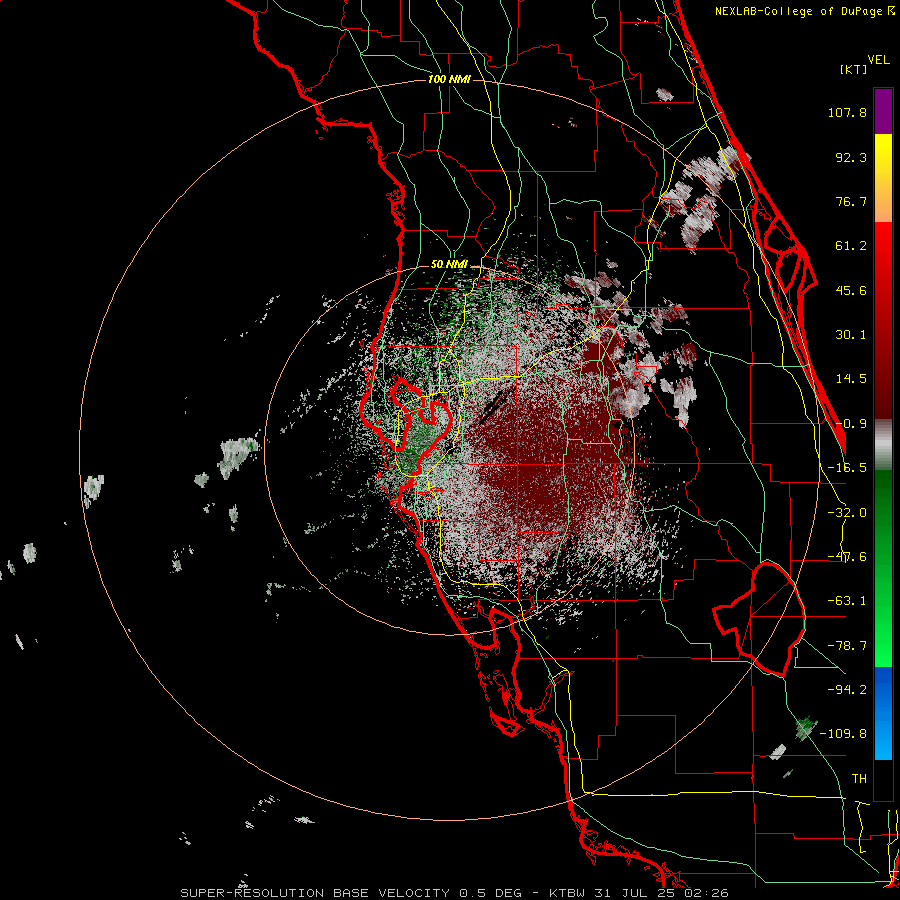900x900 pixels.
Task: Select the -47.6 velocity scale value
Action: 847,557
